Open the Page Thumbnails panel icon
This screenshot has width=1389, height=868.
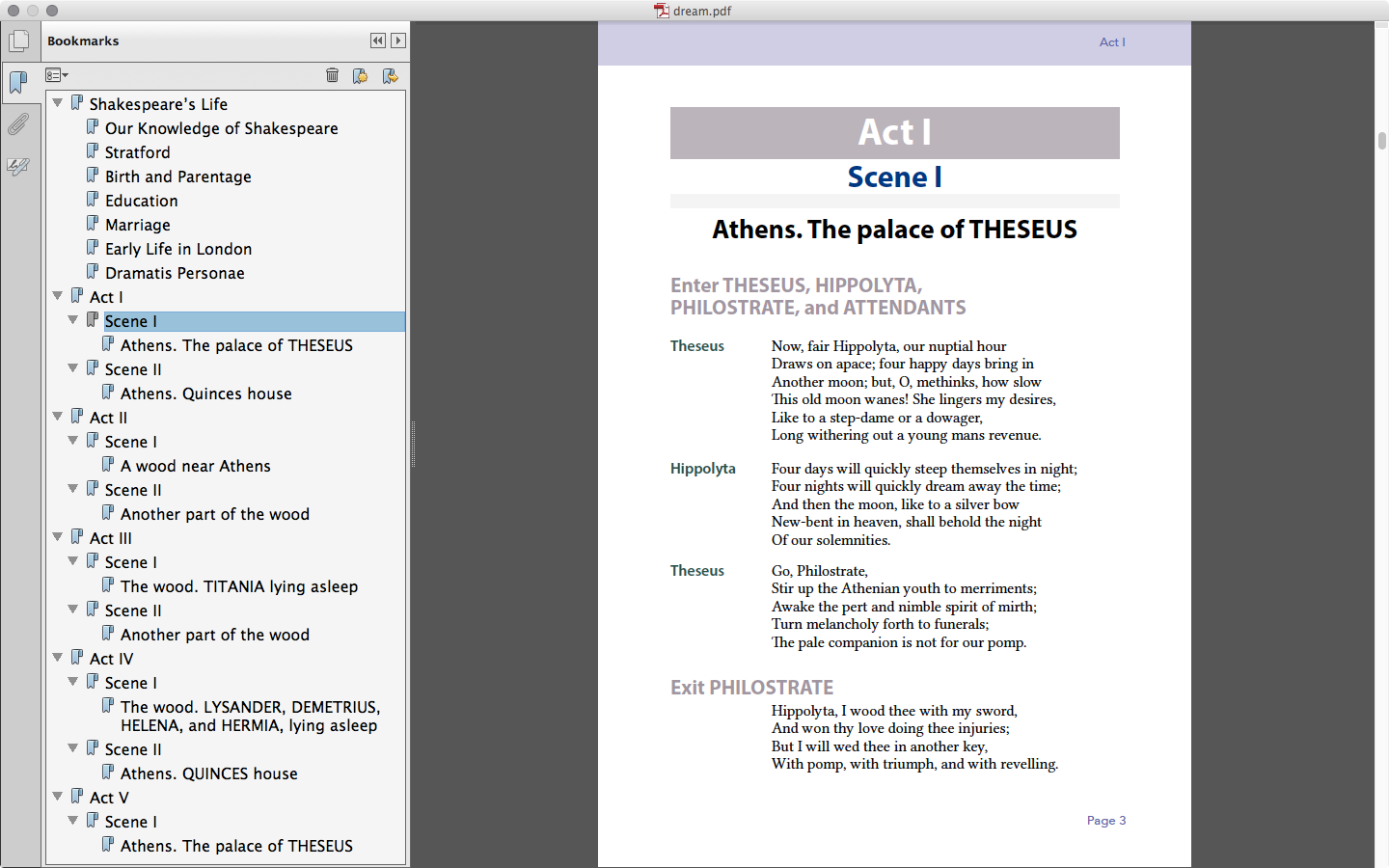[19, 41]
